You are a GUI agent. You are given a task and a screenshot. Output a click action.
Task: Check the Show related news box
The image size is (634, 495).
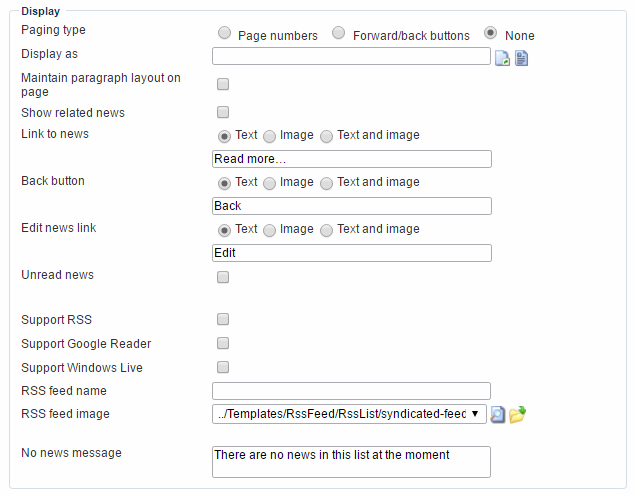pos(223,112)
